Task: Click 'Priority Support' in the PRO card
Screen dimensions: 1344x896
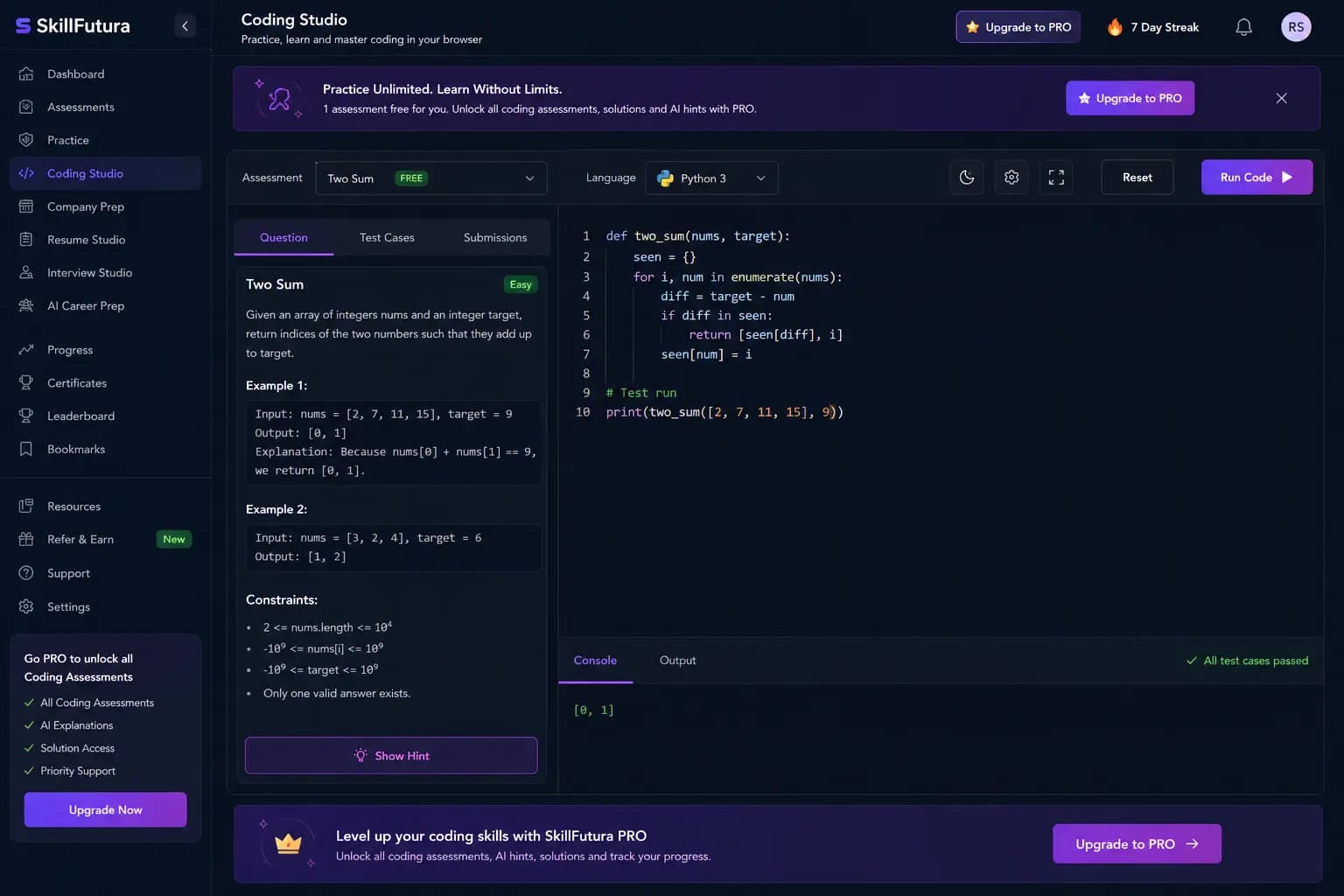Action: pos(78,771)
